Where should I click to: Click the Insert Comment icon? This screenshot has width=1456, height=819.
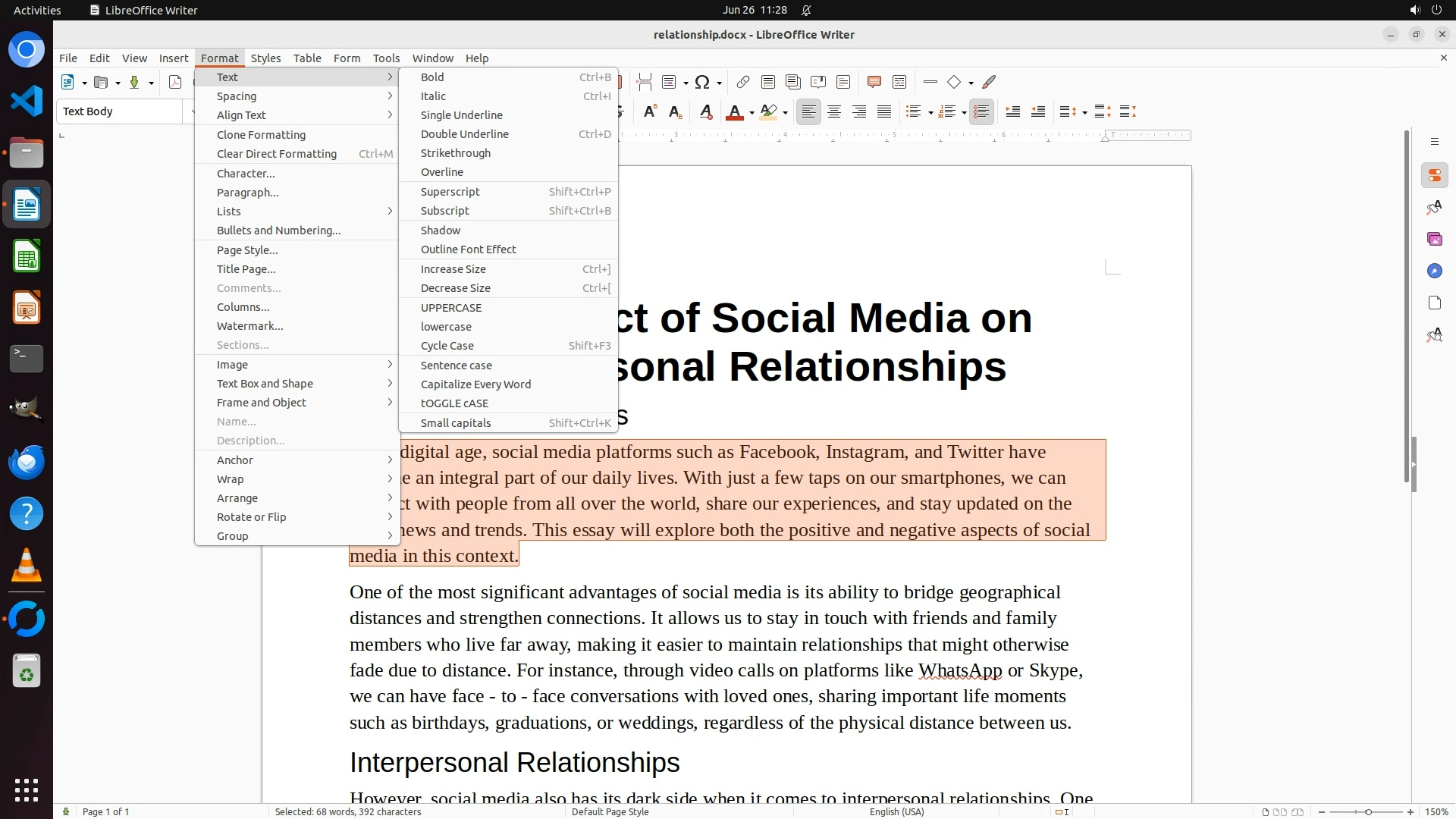[874, 83]
